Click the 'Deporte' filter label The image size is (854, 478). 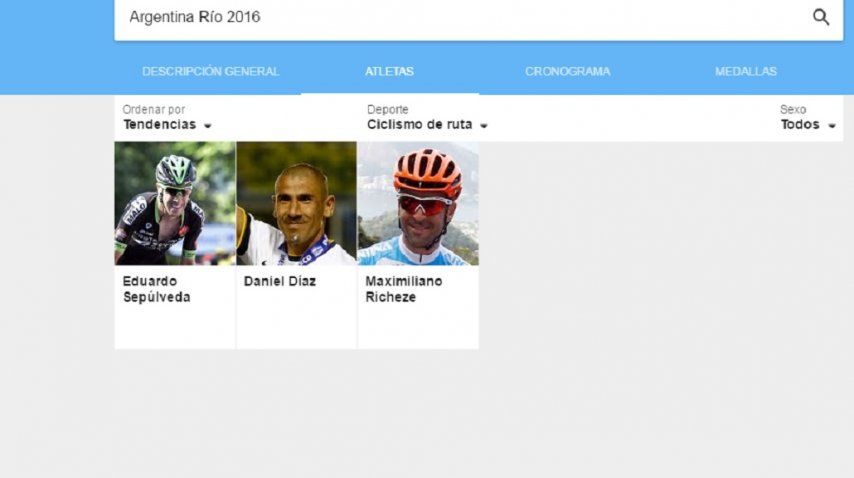point(387,109)
